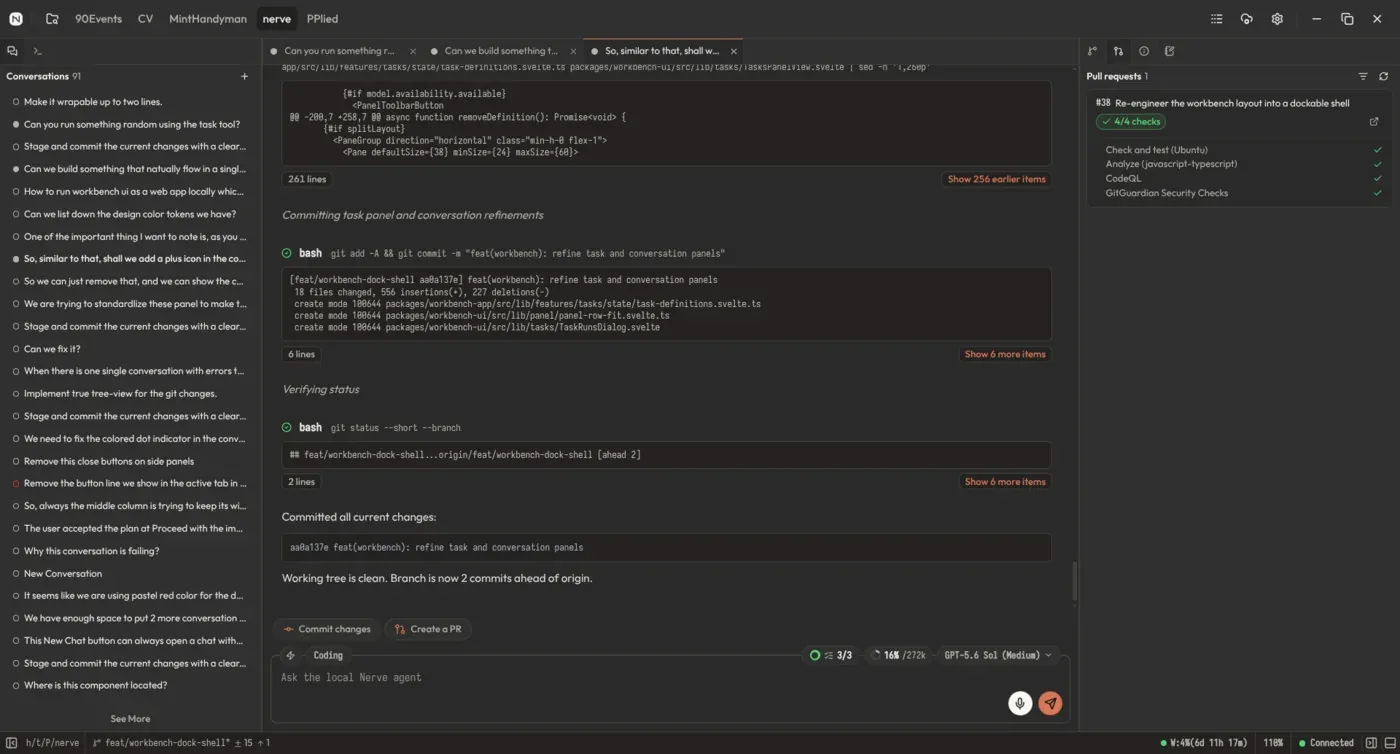Click See More under conversations list
The width and height of the screenshot is (1400, 754).
[x=130, y=719]
